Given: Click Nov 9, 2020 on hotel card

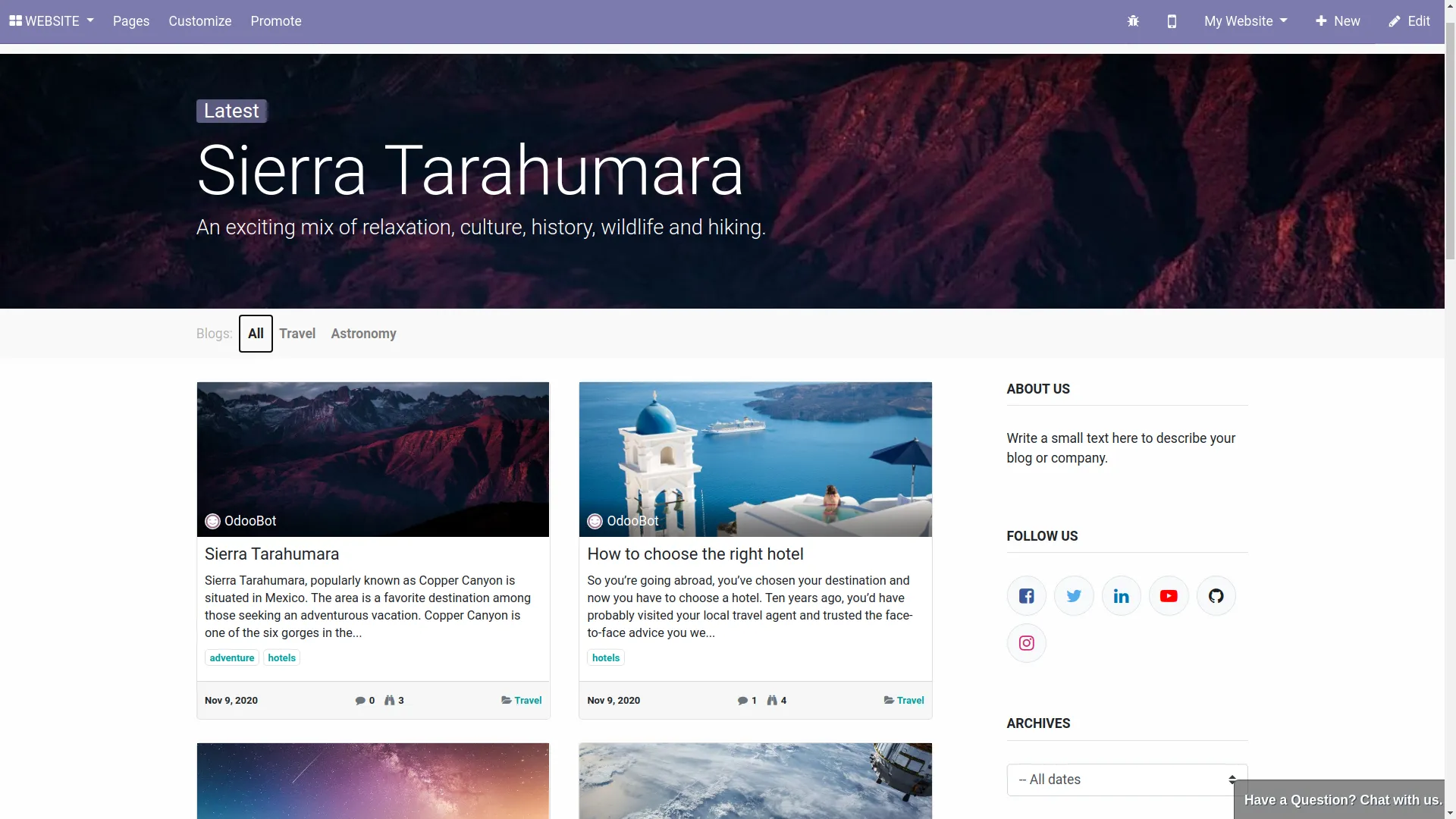Looking at the screenshot, I should pyautogui.click(x=613, y=701).
